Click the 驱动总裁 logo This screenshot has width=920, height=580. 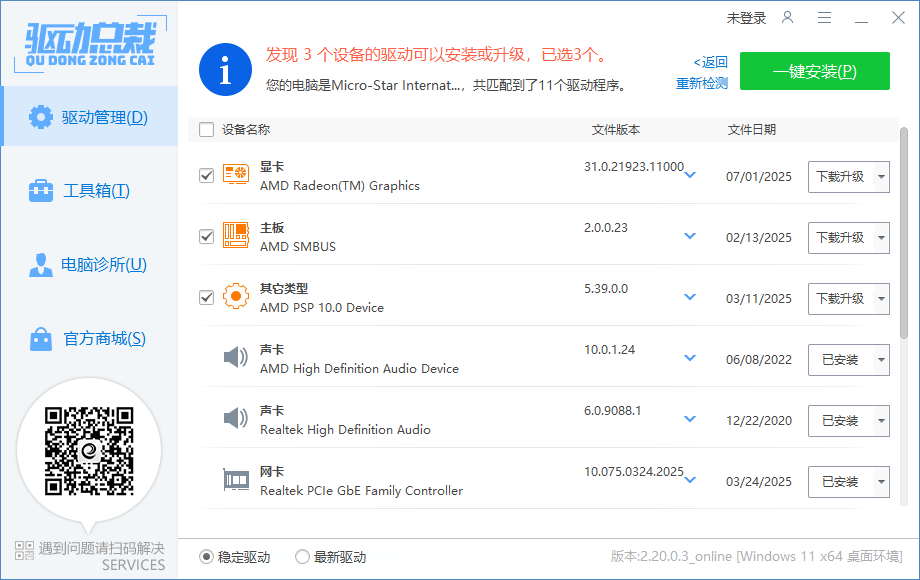(x=90, y=44)
